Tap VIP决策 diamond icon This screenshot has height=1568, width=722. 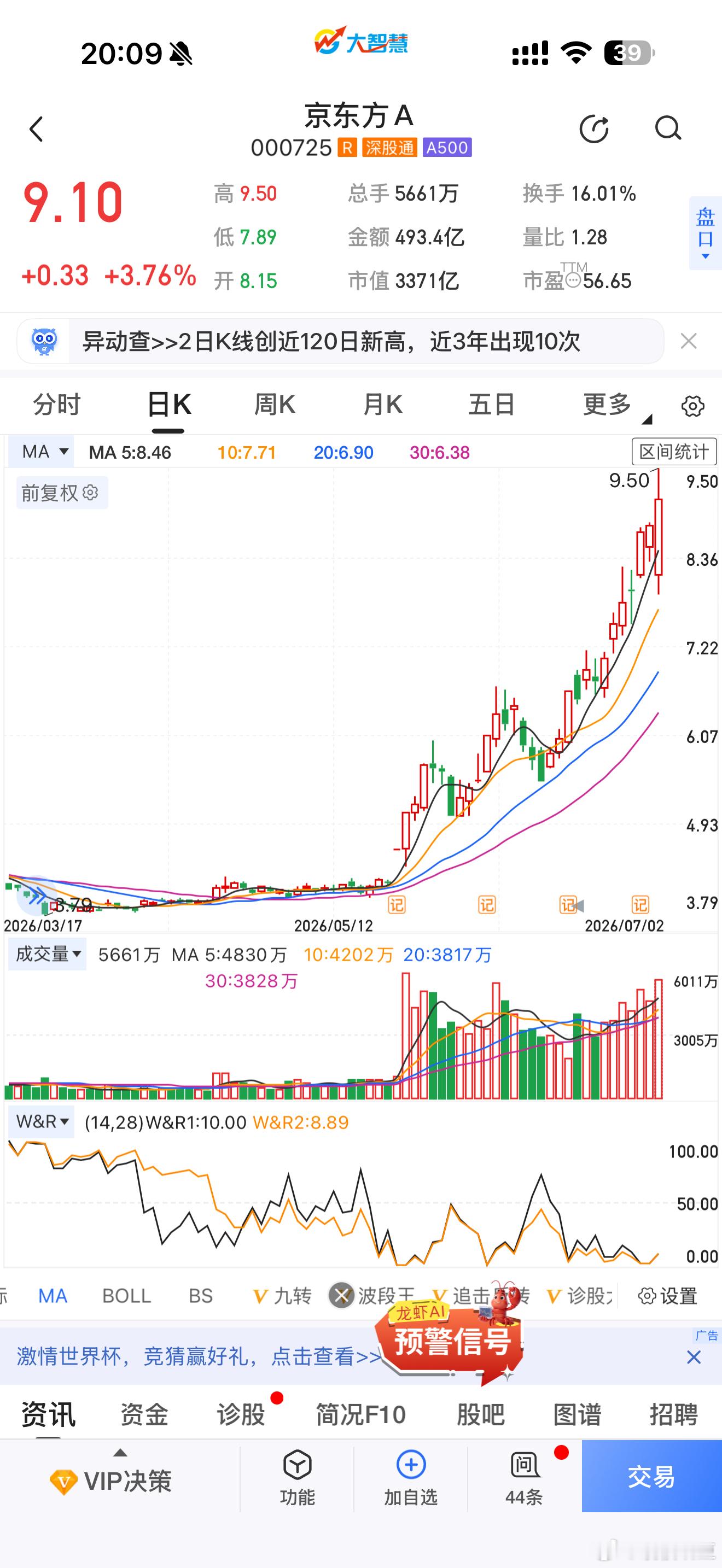(x=63, y=1482)
